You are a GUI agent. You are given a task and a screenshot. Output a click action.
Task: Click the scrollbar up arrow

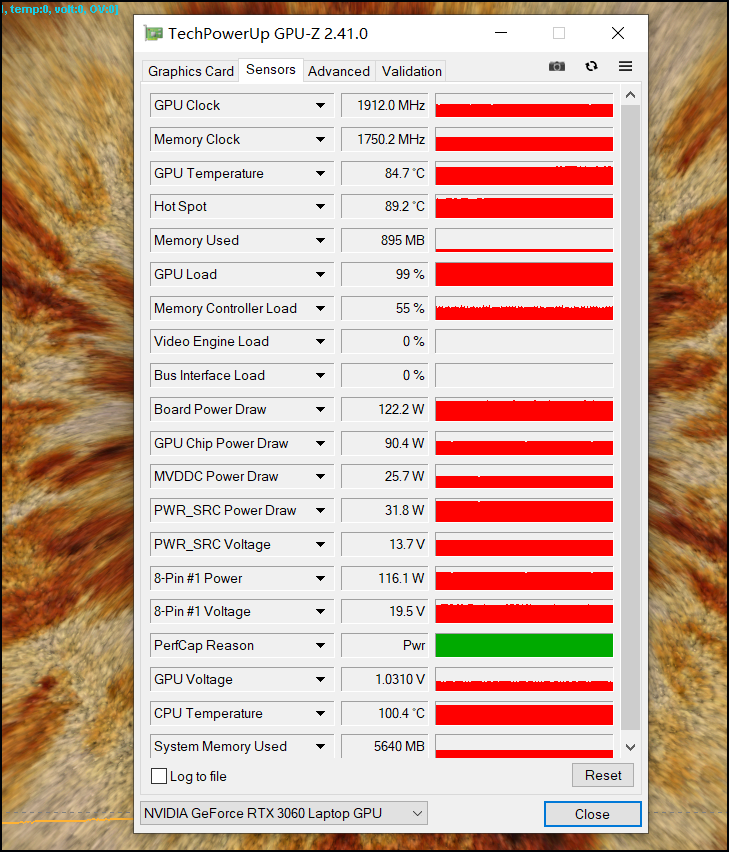[x=630, y=95]
